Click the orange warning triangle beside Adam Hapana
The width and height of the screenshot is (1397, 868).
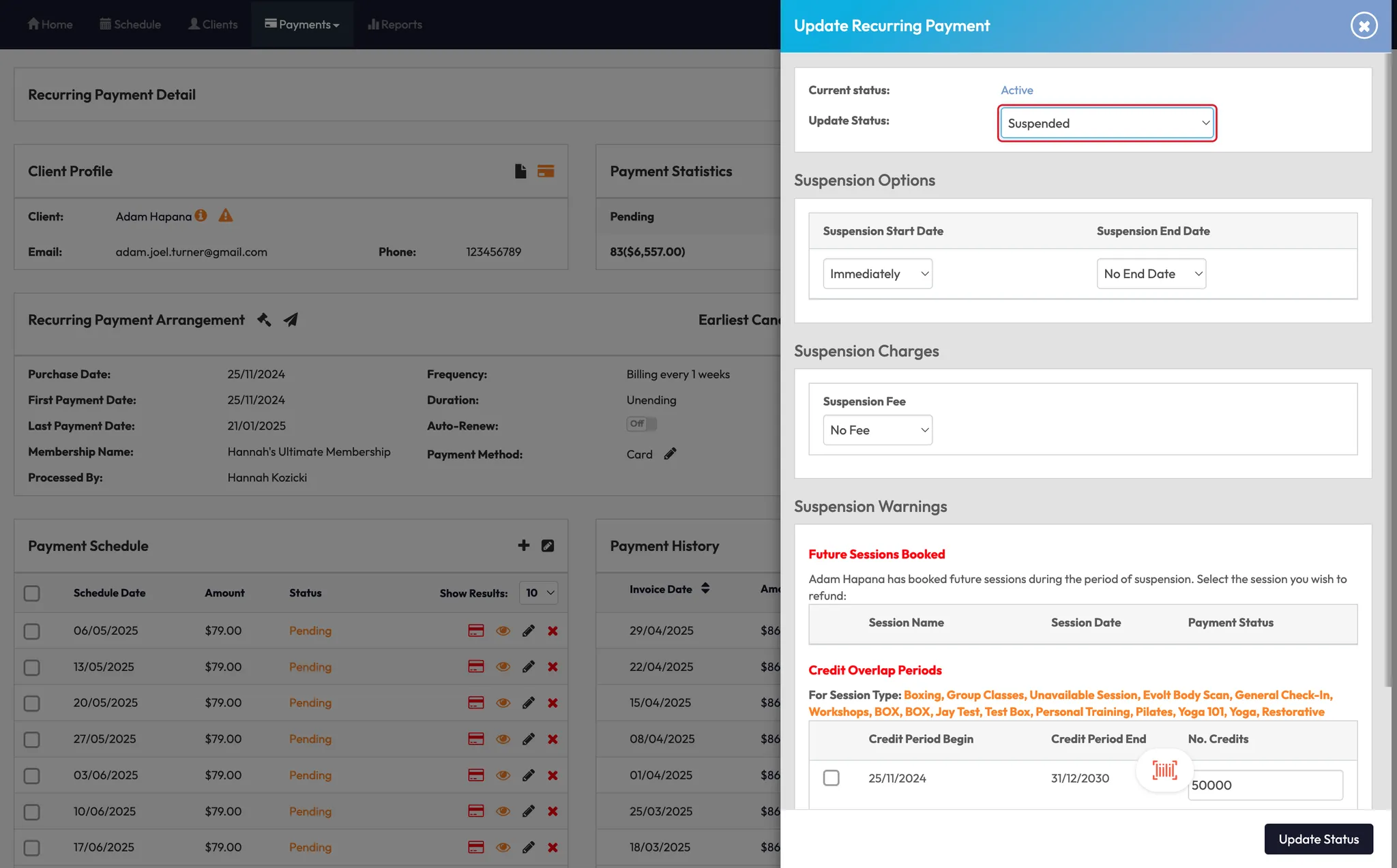tap(226, 215)
